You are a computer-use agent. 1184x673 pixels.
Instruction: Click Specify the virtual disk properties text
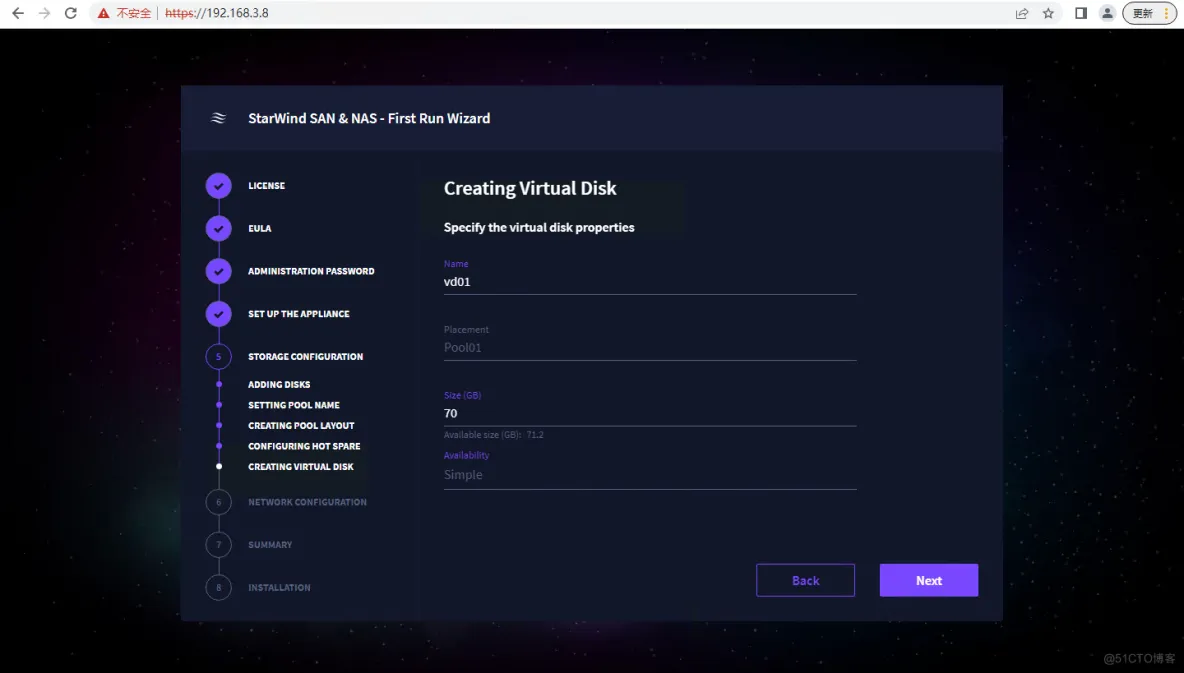(x=539, y=227)
